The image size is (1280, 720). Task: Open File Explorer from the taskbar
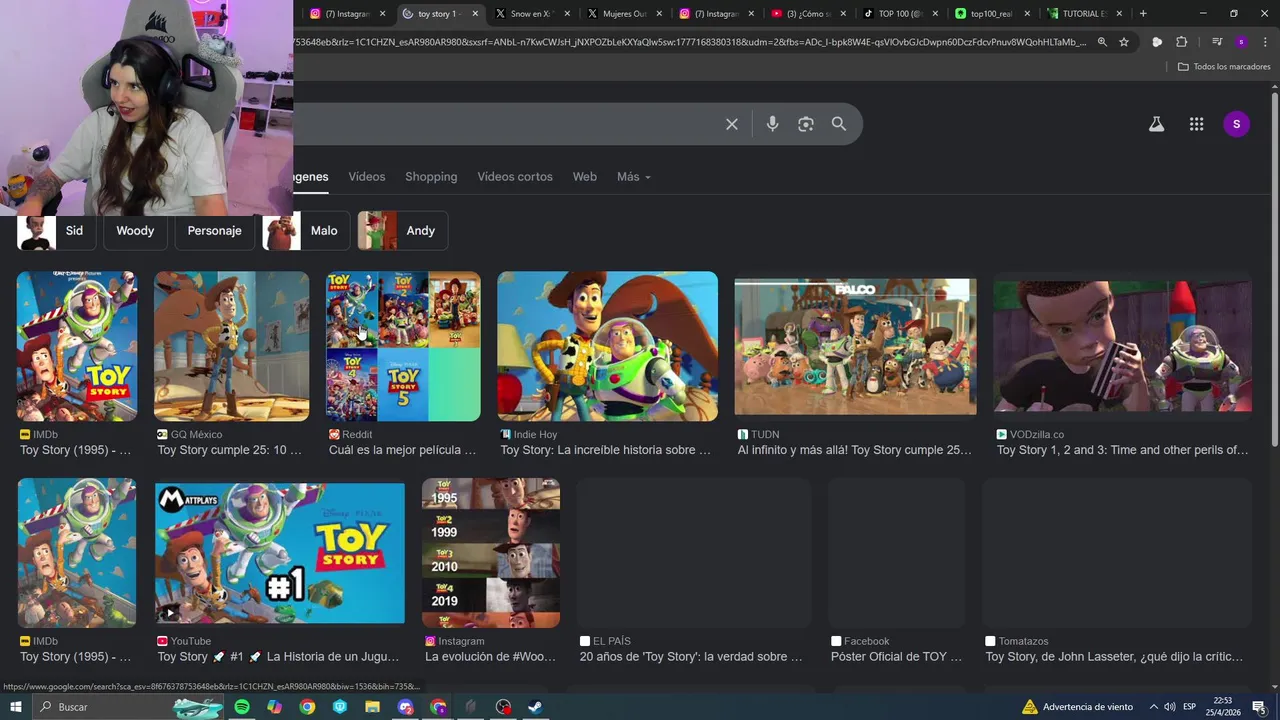click(x=372, y=707)
